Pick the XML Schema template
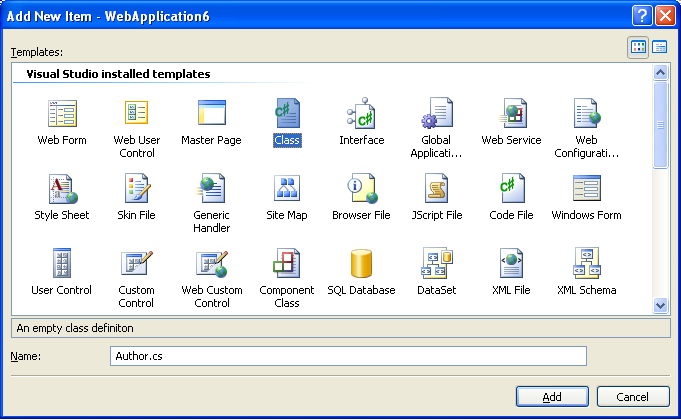The height and width of the screenshot is (420, 681). click(x=586, y=263)
